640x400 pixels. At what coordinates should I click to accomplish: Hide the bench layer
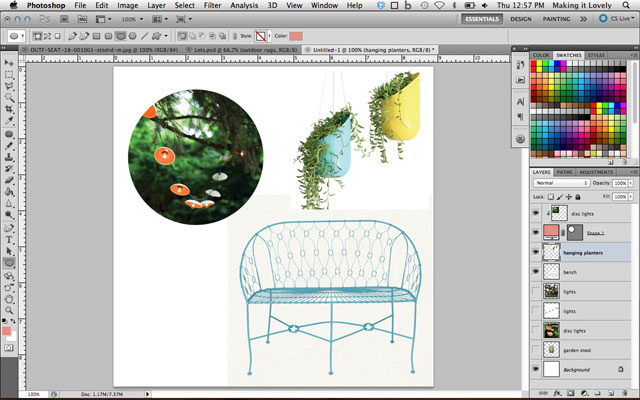coord(537,272)
